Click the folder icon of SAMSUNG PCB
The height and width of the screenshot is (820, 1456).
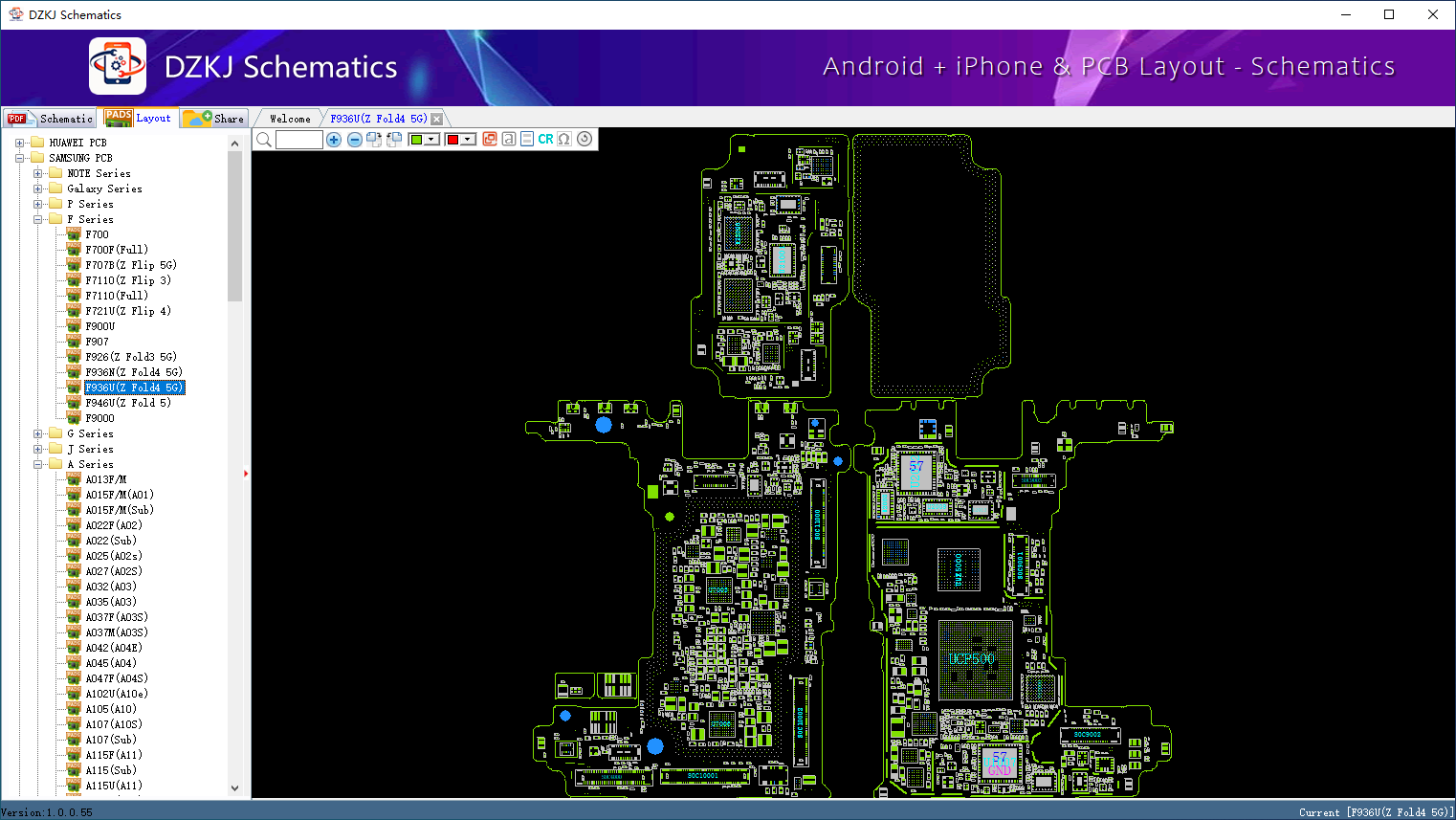point(37,158)
